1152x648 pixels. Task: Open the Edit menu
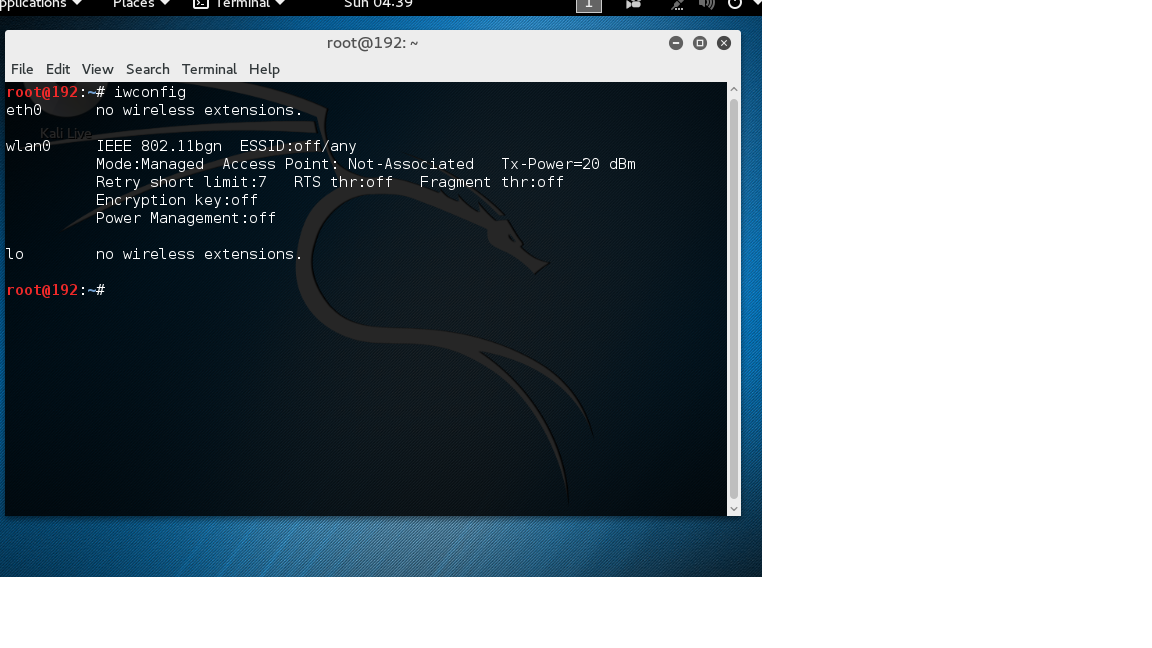[x=57, y=69]
